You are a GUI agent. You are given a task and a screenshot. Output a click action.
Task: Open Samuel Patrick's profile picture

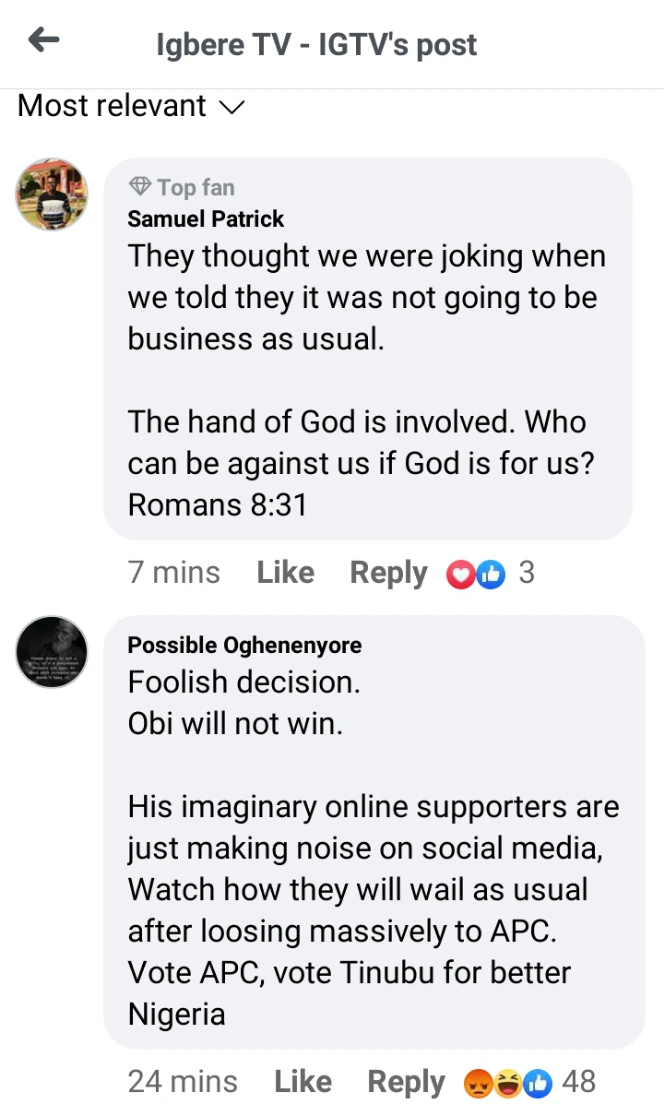click(52, 193)
